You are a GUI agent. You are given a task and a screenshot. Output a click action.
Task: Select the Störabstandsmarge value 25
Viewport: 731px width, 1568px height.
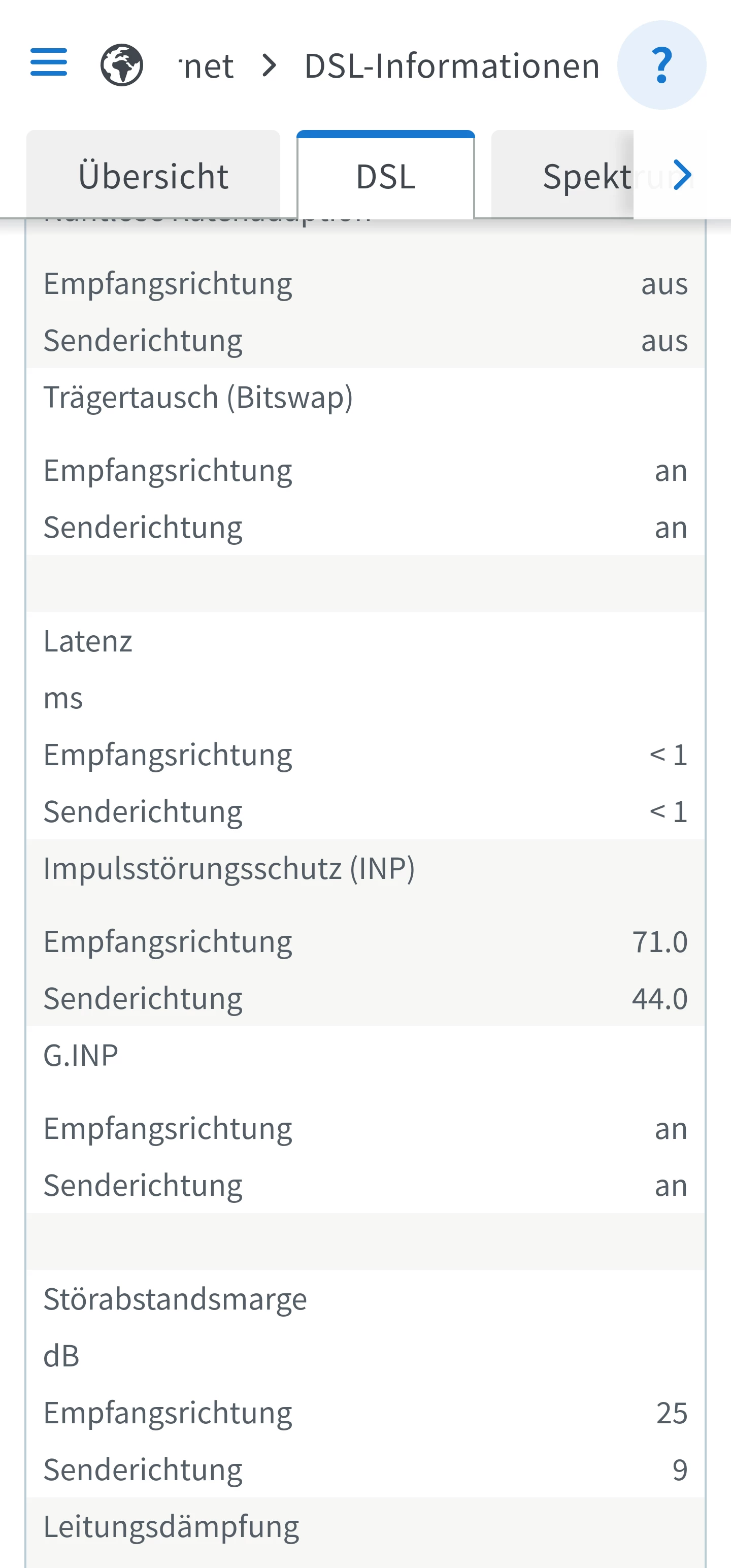coord(671,1412)
